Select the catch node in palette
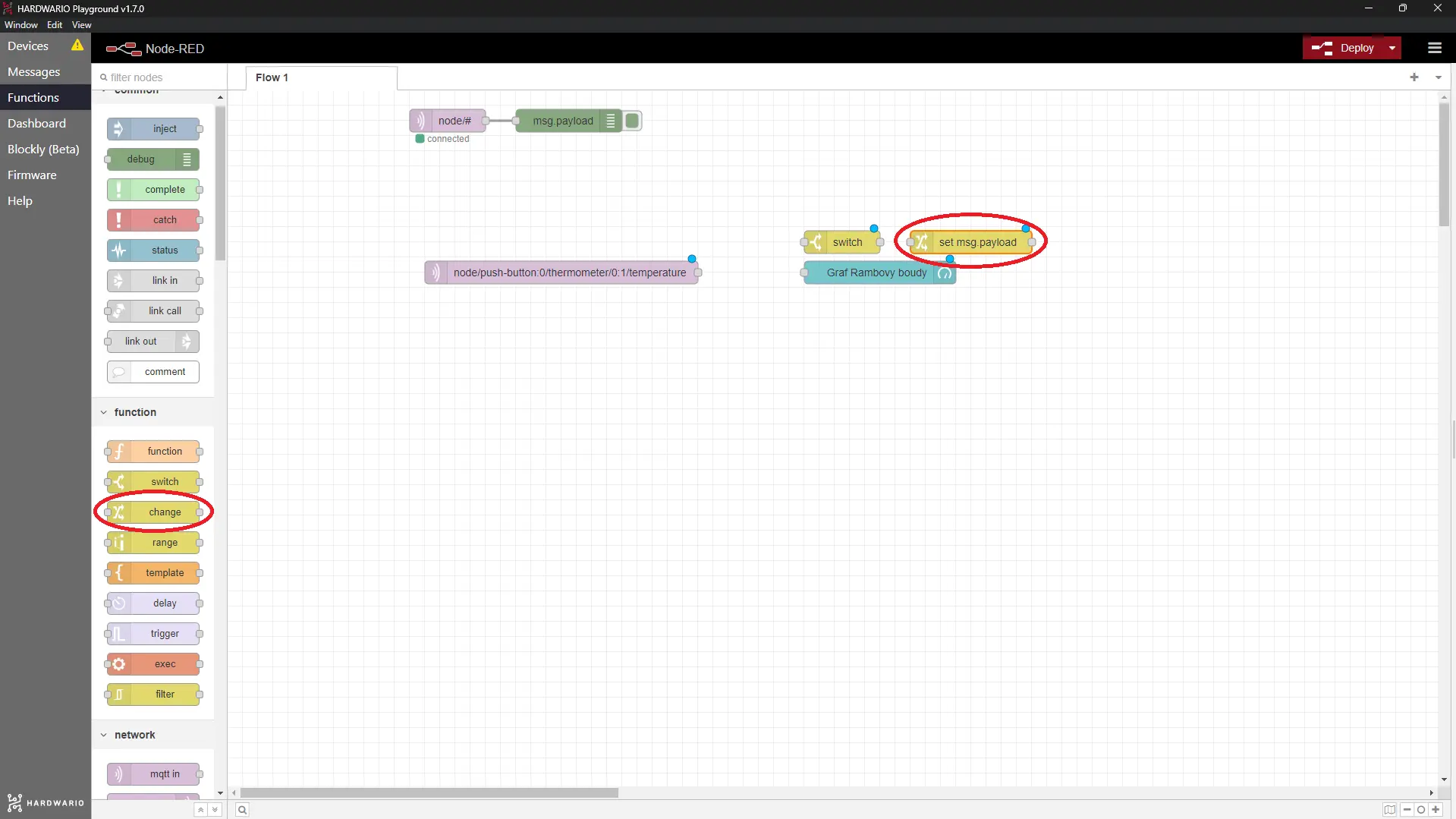The width and height of the screenshot is (1456, 819). tap(153, 220)
